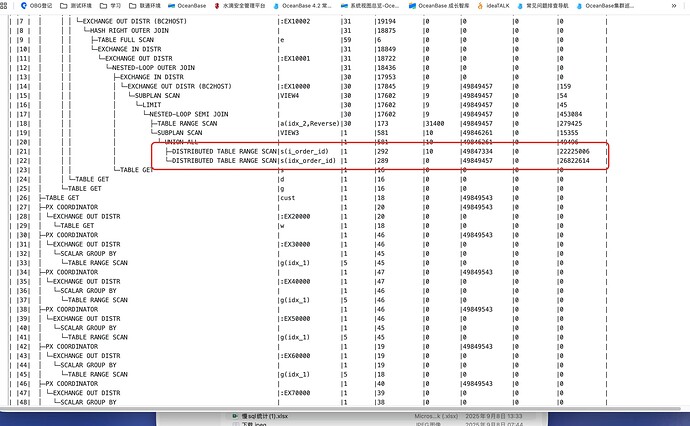Click the :EX10000 name cell
Image resolution: width=690 pixels, height=426 pixels.
[x=295, y=86]
